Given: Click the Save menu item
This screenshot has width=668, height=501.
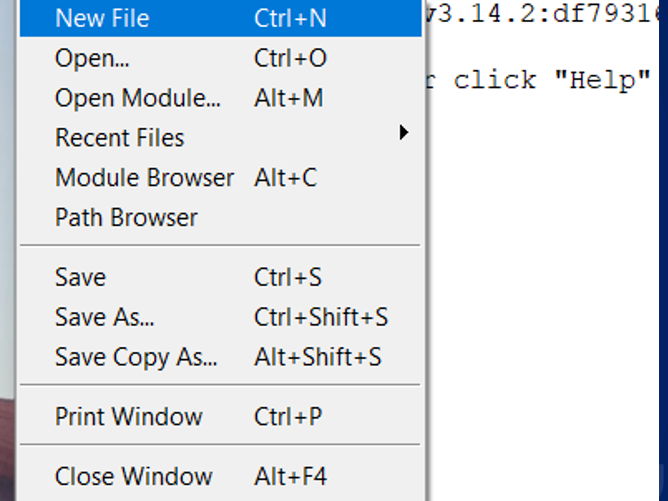Looking at the screenshot, I should 80,277.
